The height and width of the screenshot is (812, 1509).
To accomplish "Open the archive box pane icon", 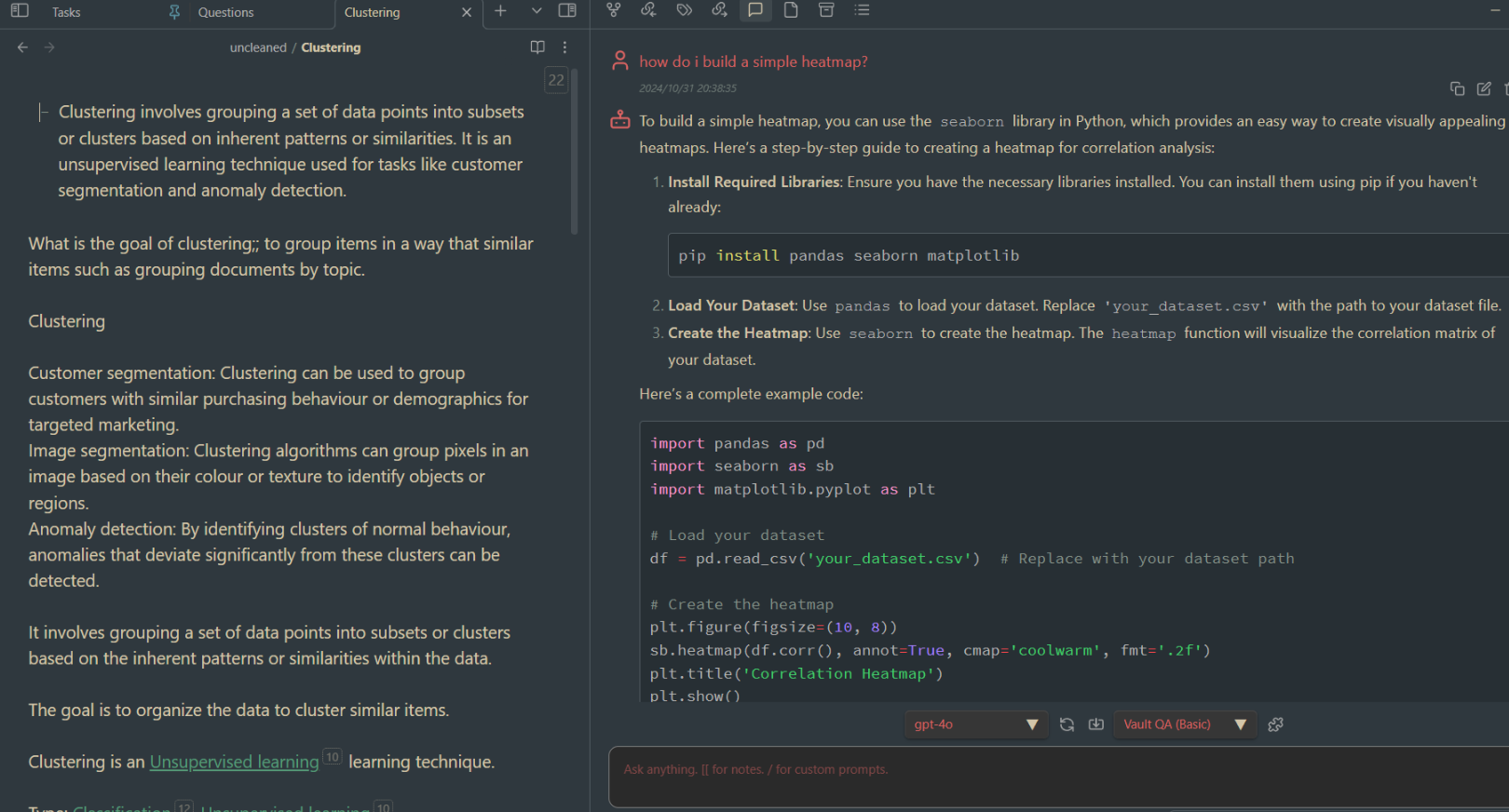I will [826, 10].
